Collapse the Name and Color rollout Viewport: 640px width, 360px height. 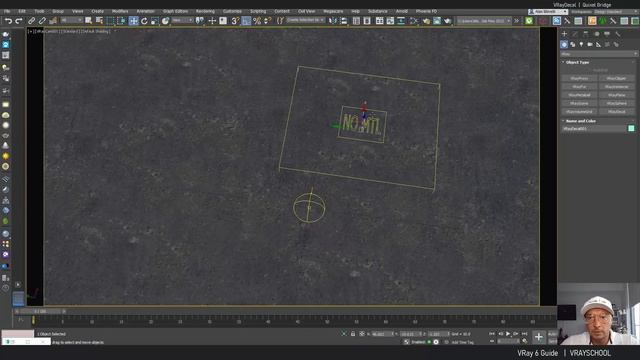coord(580,121)
